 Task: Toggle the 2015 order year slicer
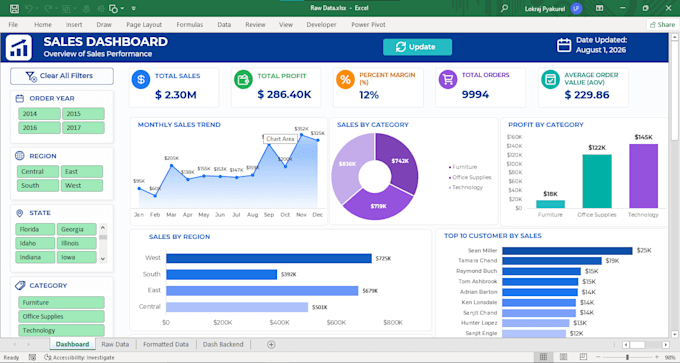click(x=83, y=114)
